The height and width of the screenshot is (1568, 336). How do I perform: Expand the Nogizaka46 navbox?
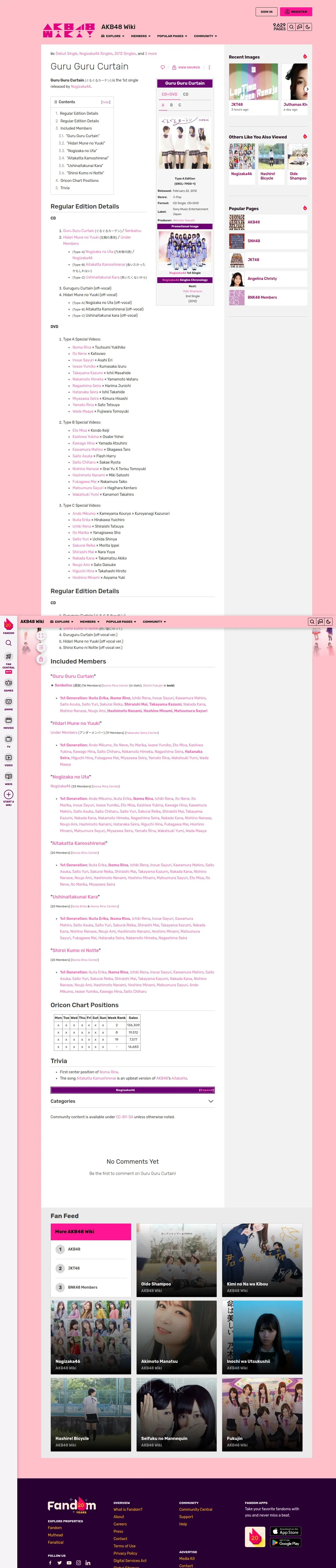click(x=206, y=1090)
